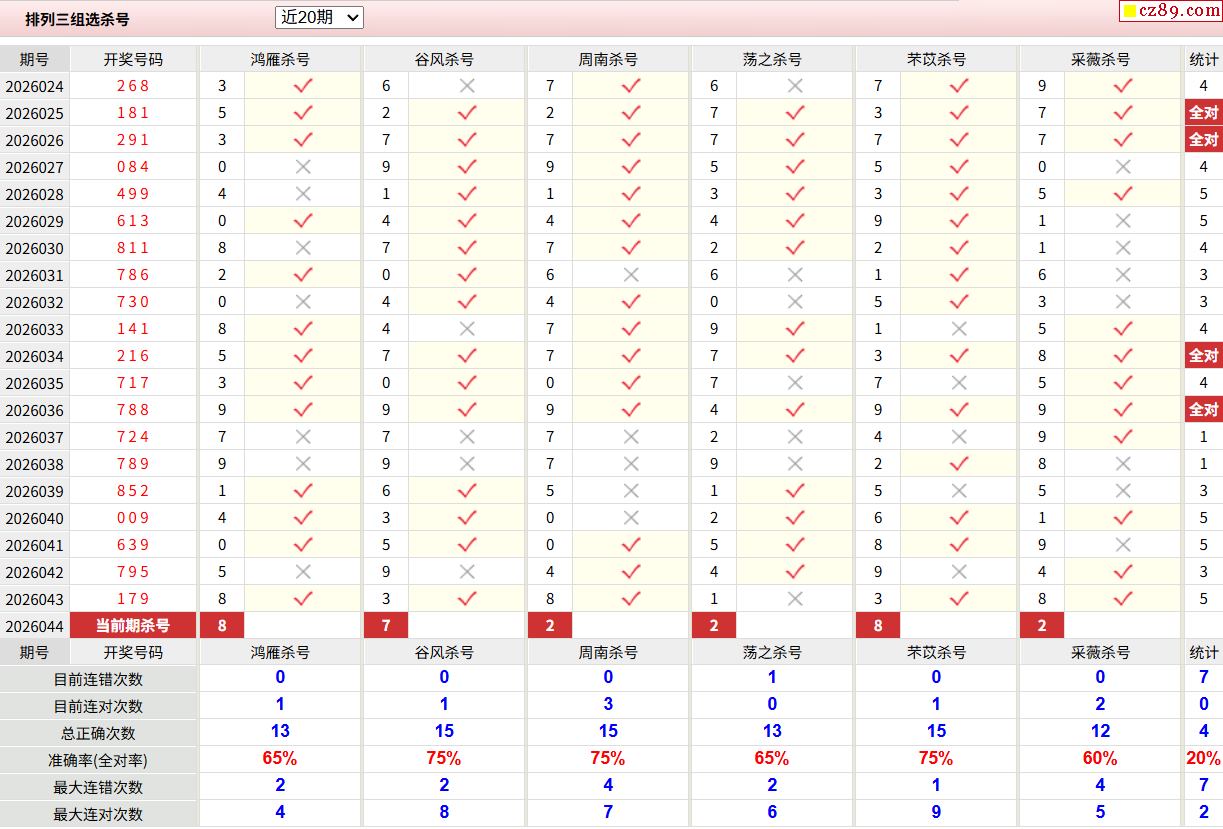The image size is (1223, 829).
Task: Click the 鸿雁杀号 checkmark in row 2026024
Action: [x=303, y=86]
